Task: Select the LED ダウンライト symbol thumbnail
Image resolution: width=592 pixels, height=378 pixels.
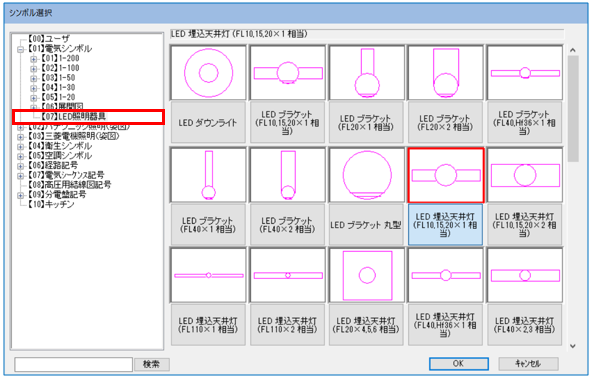Action: pyautogui.click(x=208, y=73)
